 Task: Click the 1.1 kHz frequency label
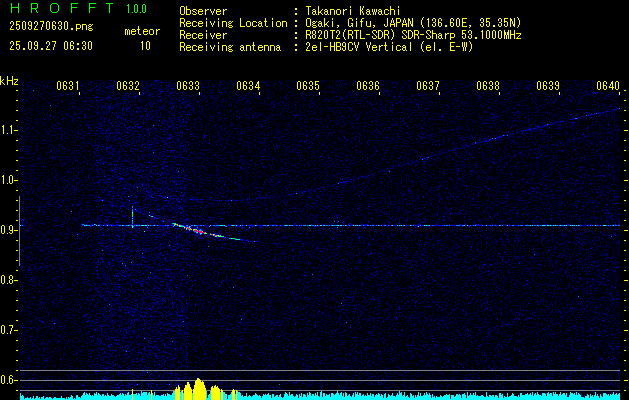[x=7, y=130]
